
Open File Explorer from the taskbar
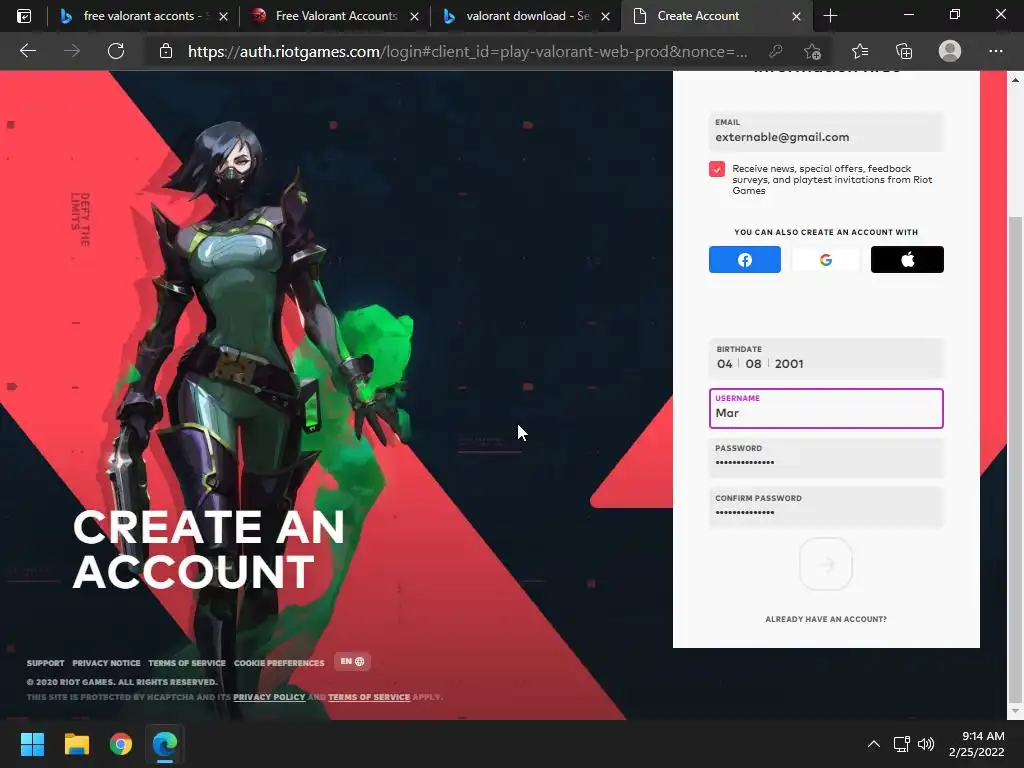(x=76, y=744)
